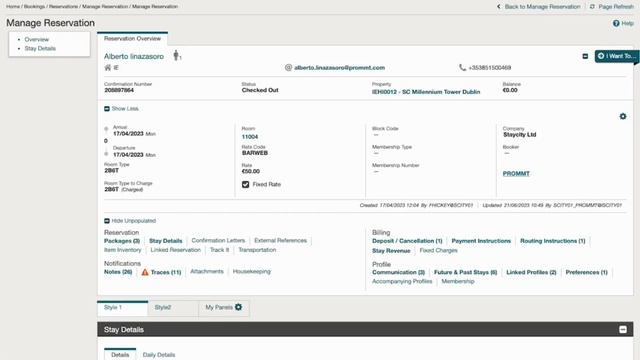The image size is (640, 360).
Task: Open Track It link
Action: point(219,250)
